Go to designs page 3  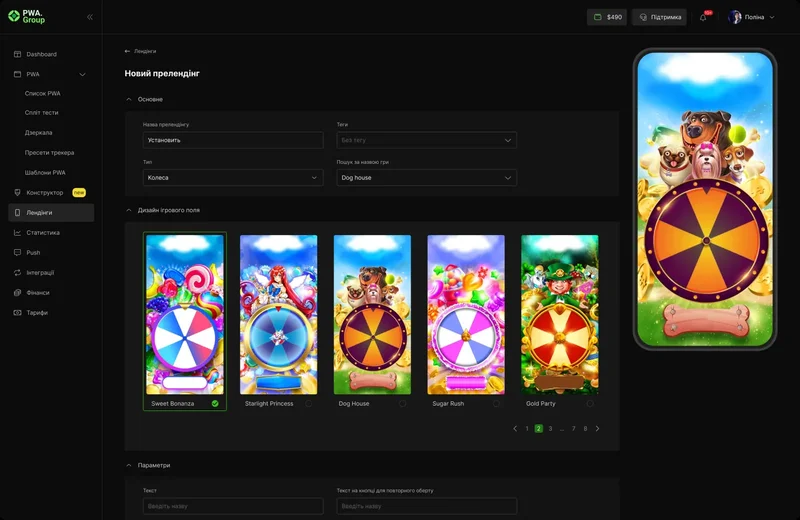(x=551, y=429)
